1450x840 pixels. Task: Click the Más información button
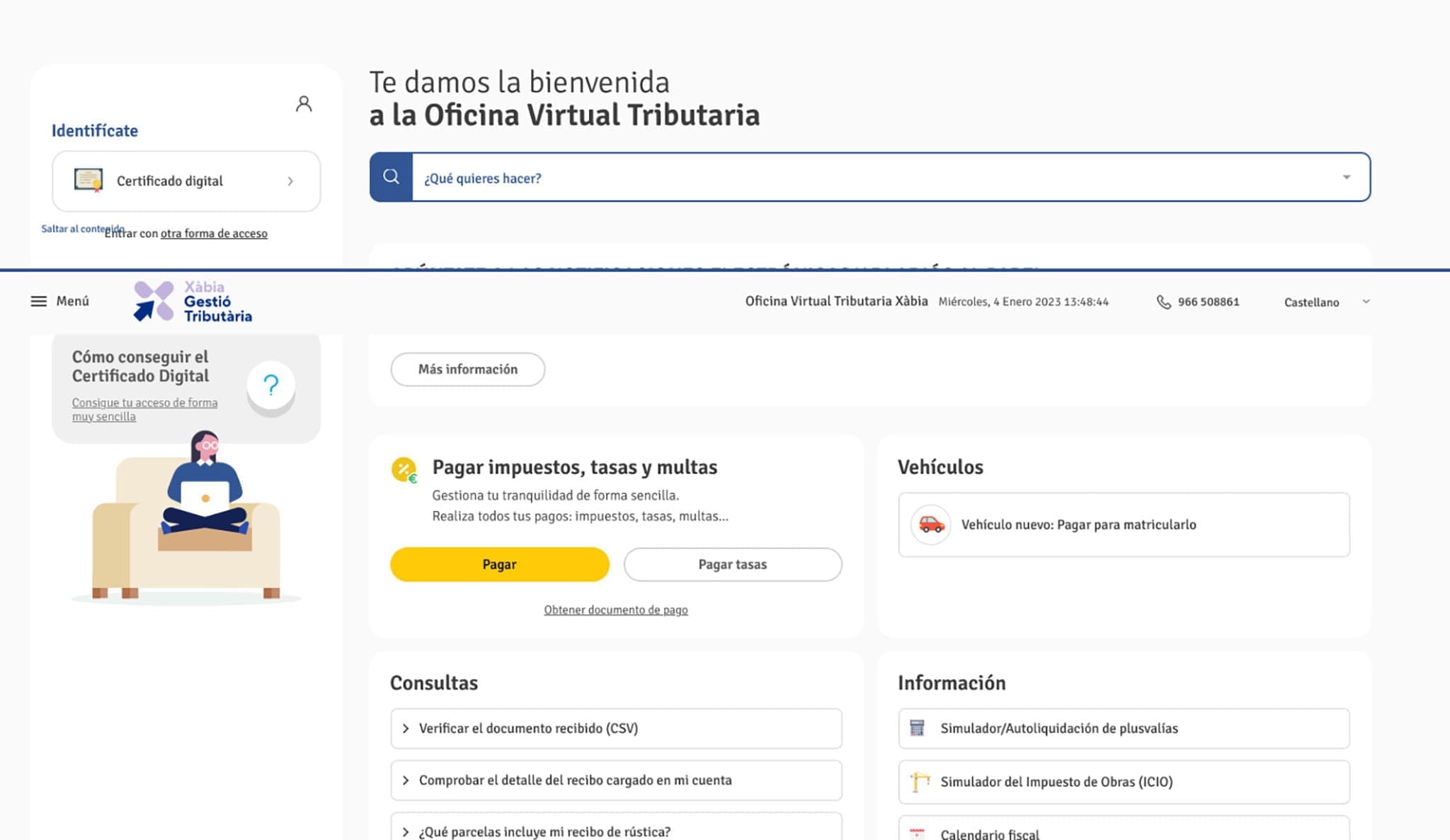click(467, 369)
